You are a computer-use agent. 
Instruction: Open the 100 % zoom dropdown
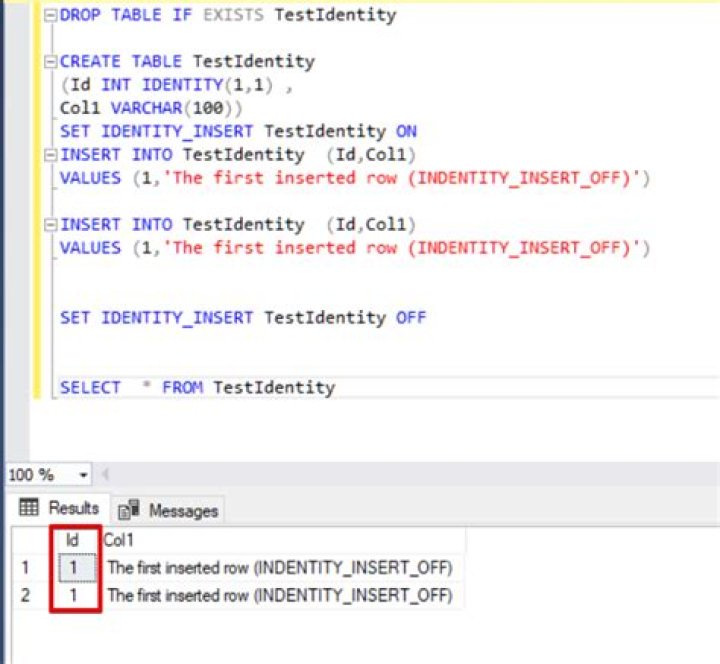82,474
